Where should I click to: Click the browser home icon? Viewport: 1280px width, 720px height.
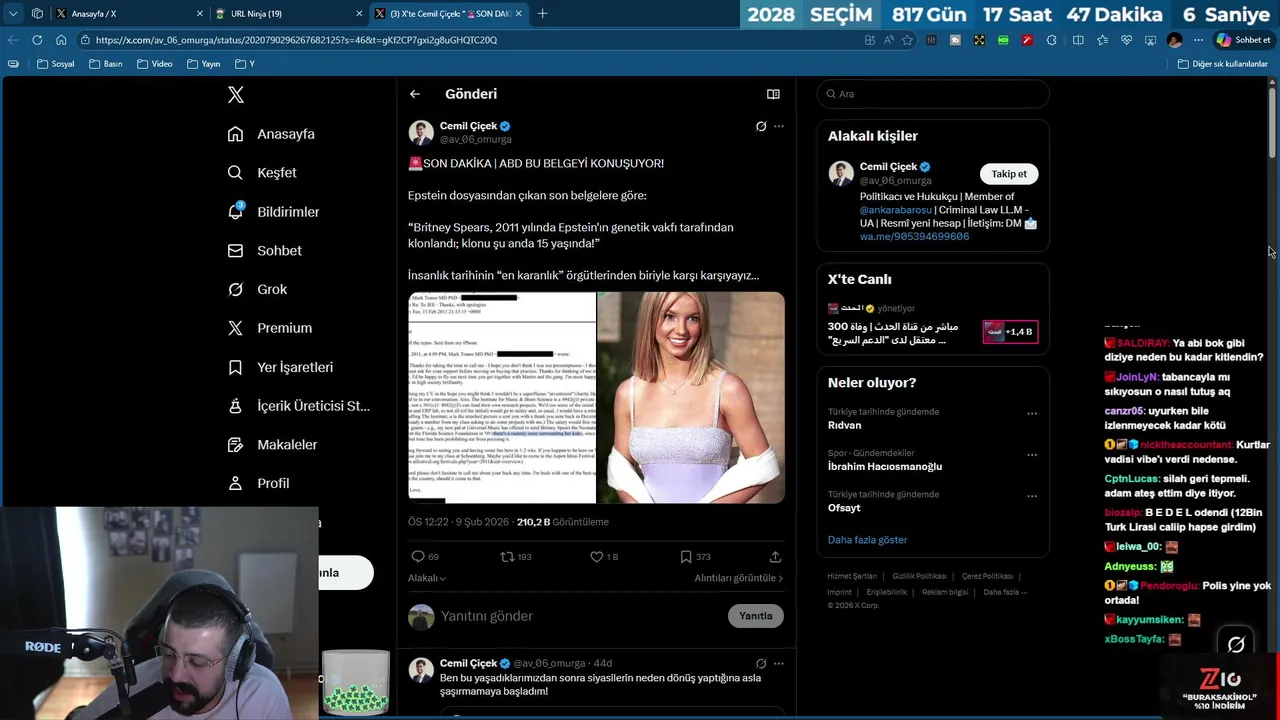61,40
